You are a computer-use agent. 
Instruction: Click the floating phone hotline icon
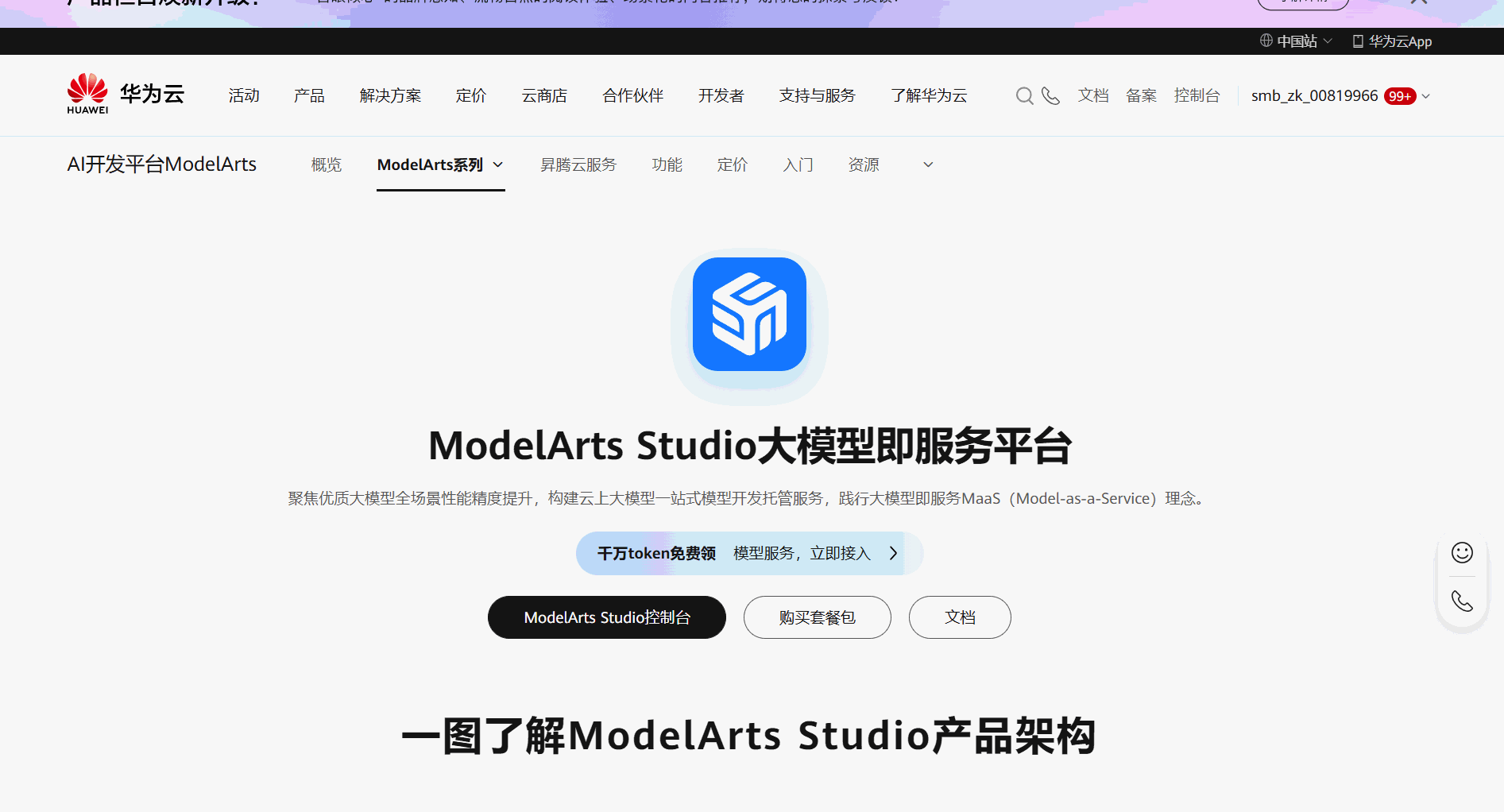(1462, 601)
